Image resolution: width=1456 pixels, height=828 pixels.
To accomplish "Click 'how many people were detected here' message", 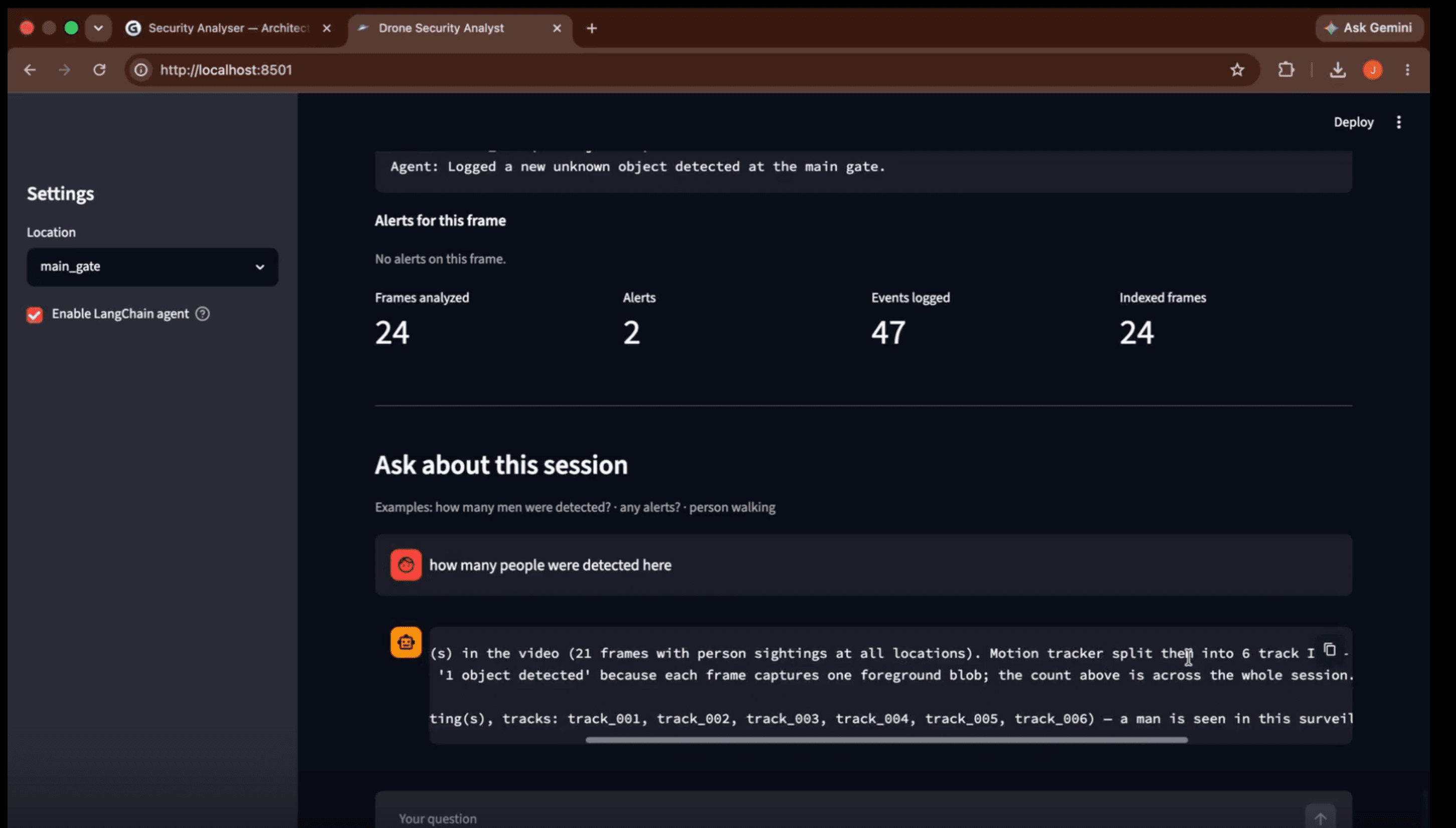I will 550,565.
